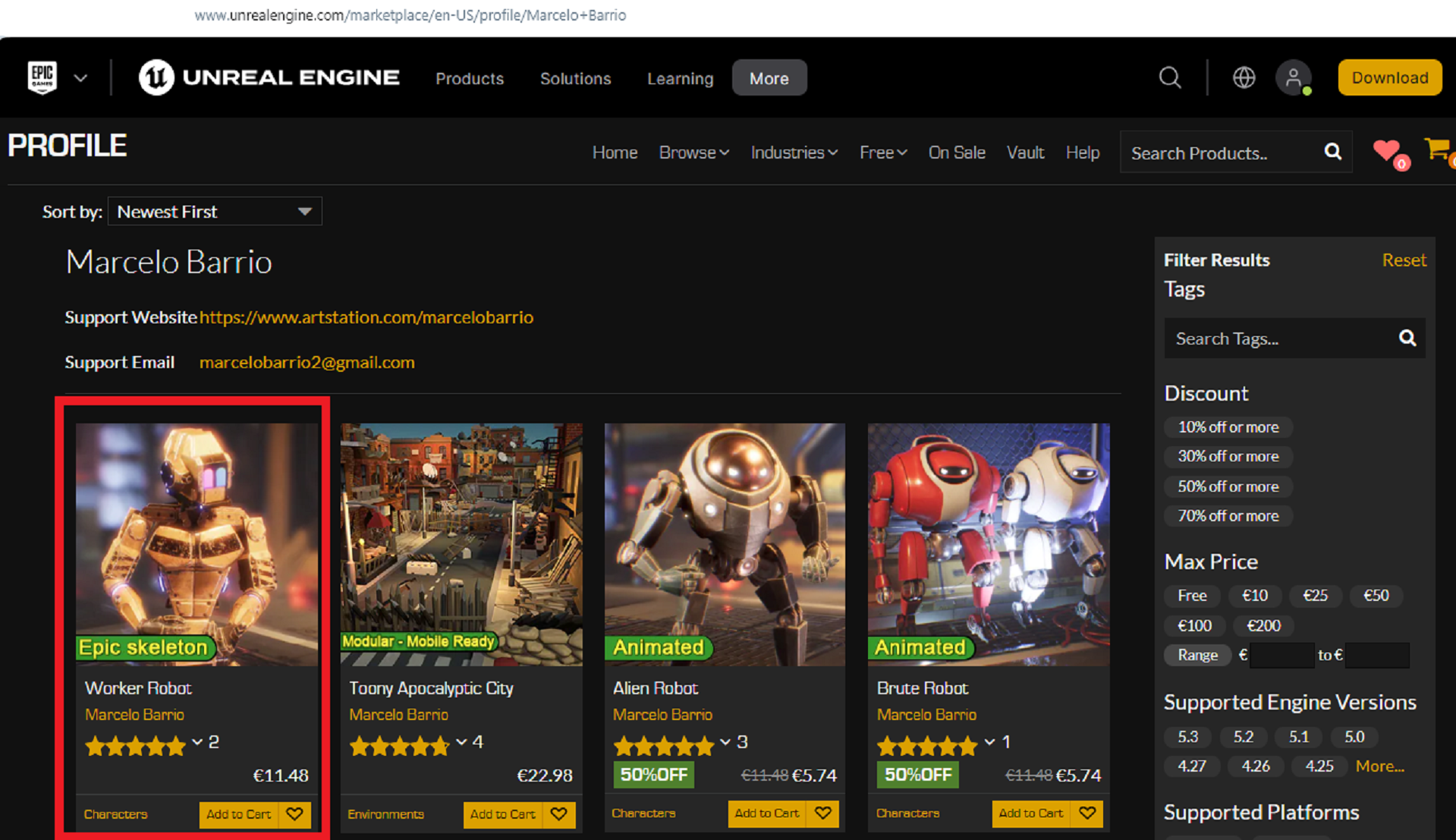Open the Solutions menu
Screen dimensions: 1456x840
pos(575,78)
